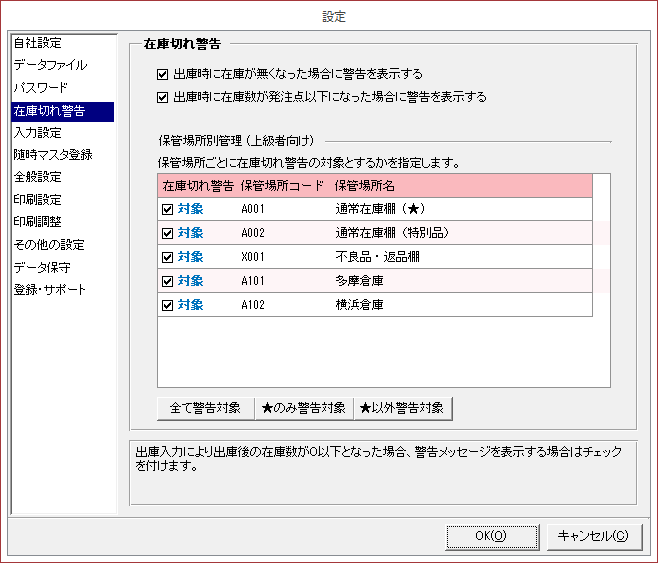Select 印刷設定 in the sidebar
The width and height of the screenshot is (658, 563).
(x=37, y=200)
